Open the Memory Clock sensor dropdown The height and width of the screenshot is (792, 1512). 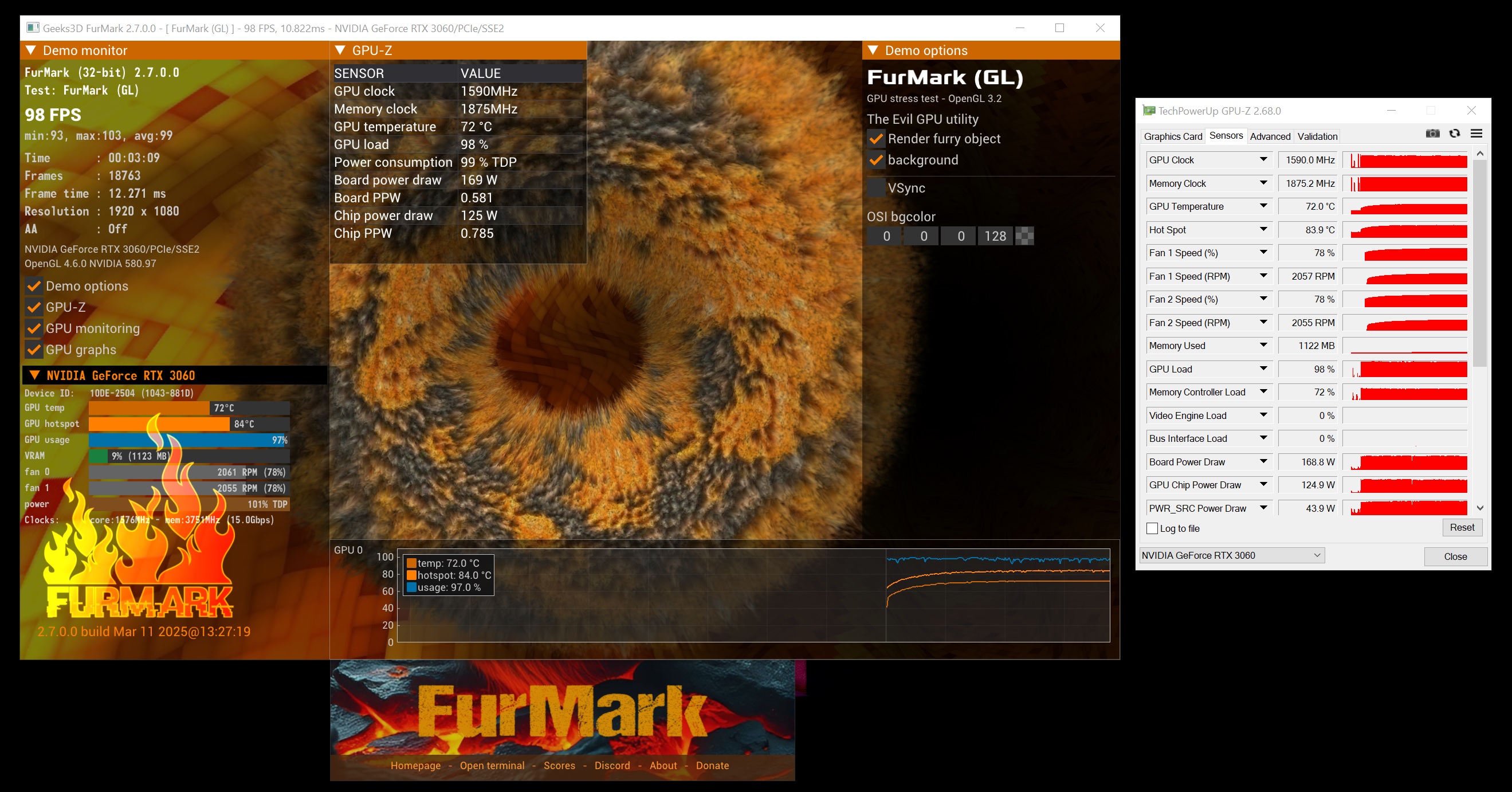pos(1263,183)
